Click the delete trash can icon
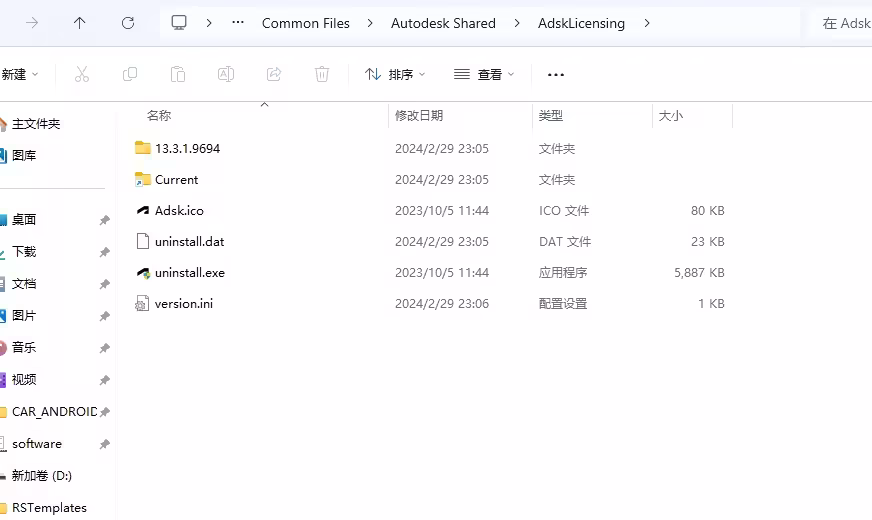 pos(322,74)
